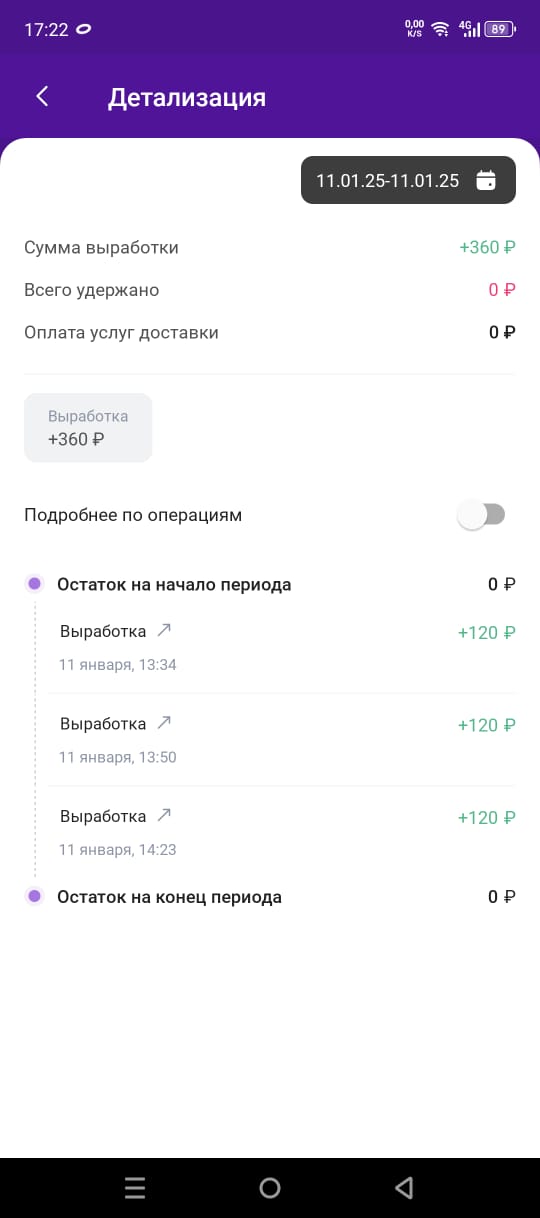Go back using the header arrow
Screen dimensions: 540x1218
[x=42, y=96]
